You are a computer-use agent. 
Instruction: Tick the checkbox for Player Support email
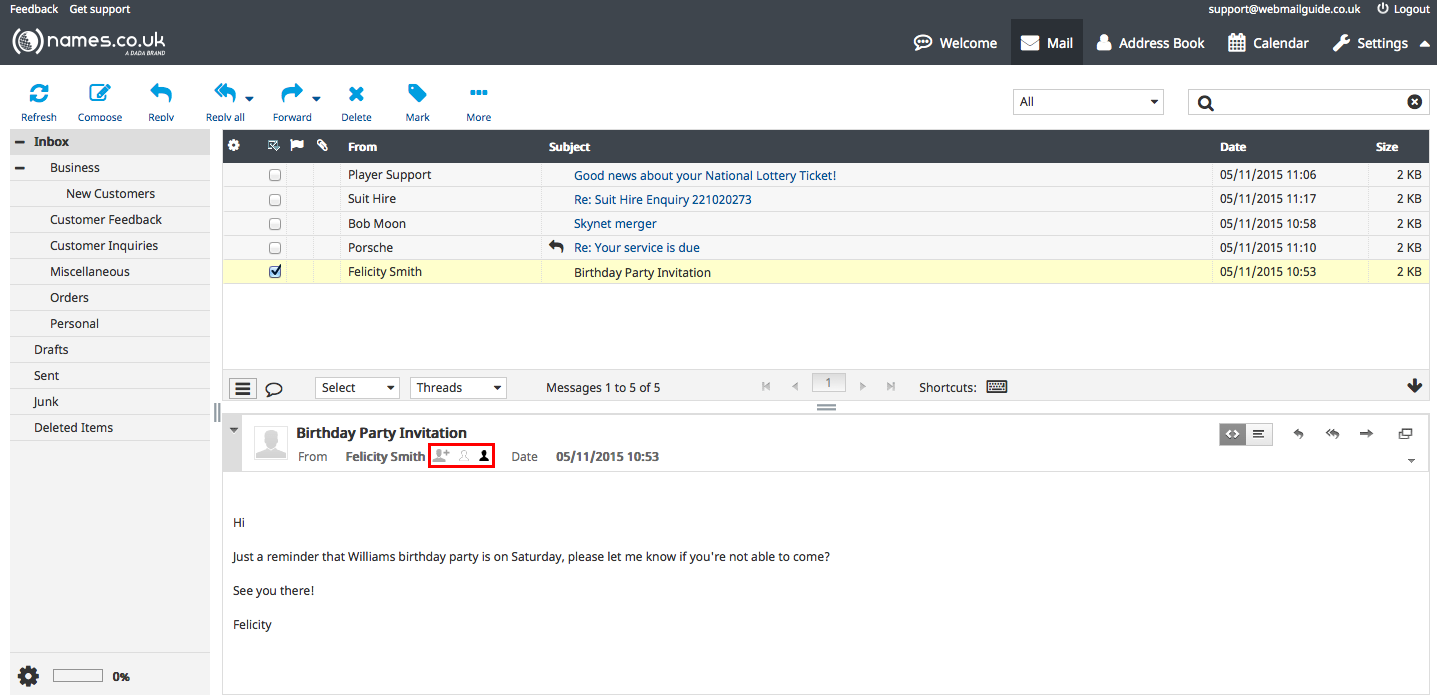point(275,175)
